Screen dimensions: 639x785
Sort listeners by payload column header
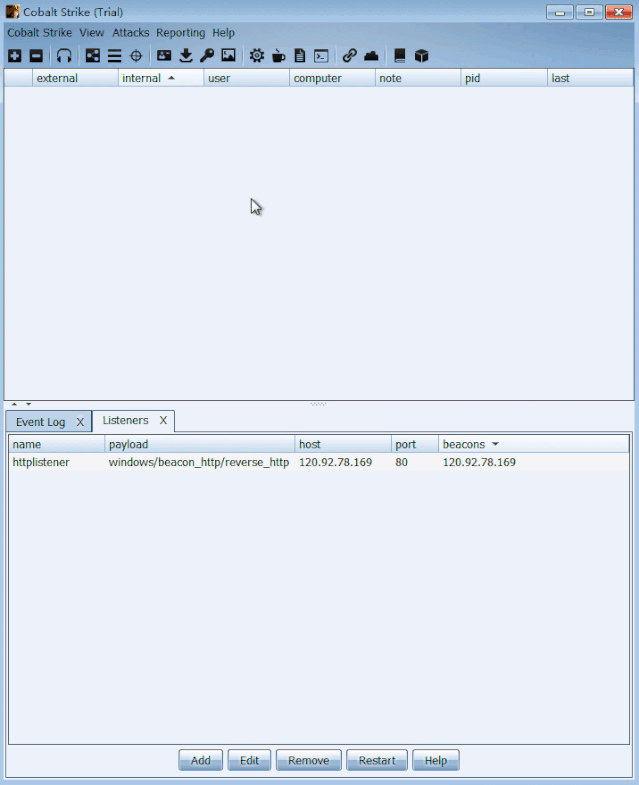pos(200,445)
